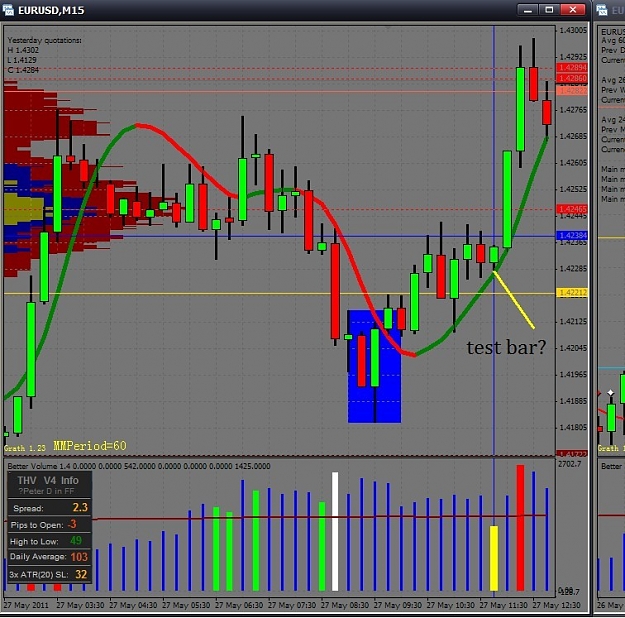Click the 'THV V4 Info' panel header
The height and width of the screenshot is (618, 625).
48,480
